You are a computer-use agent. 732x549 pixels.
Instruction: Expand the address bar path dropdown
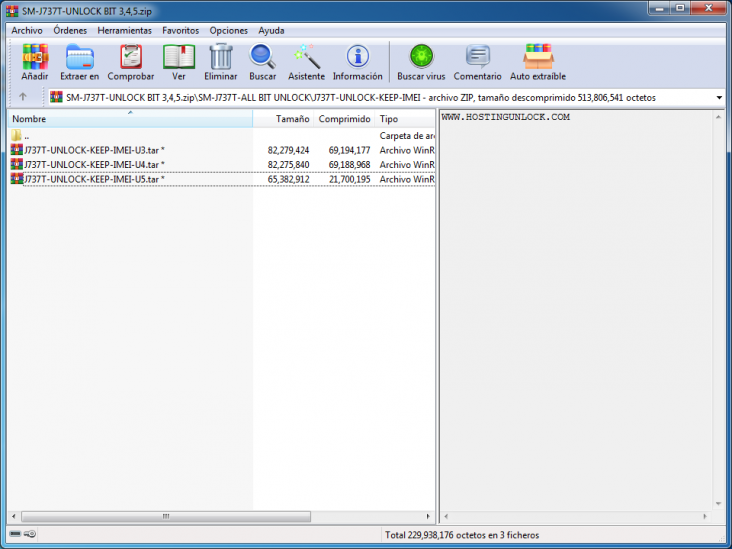tap(719, 98)
